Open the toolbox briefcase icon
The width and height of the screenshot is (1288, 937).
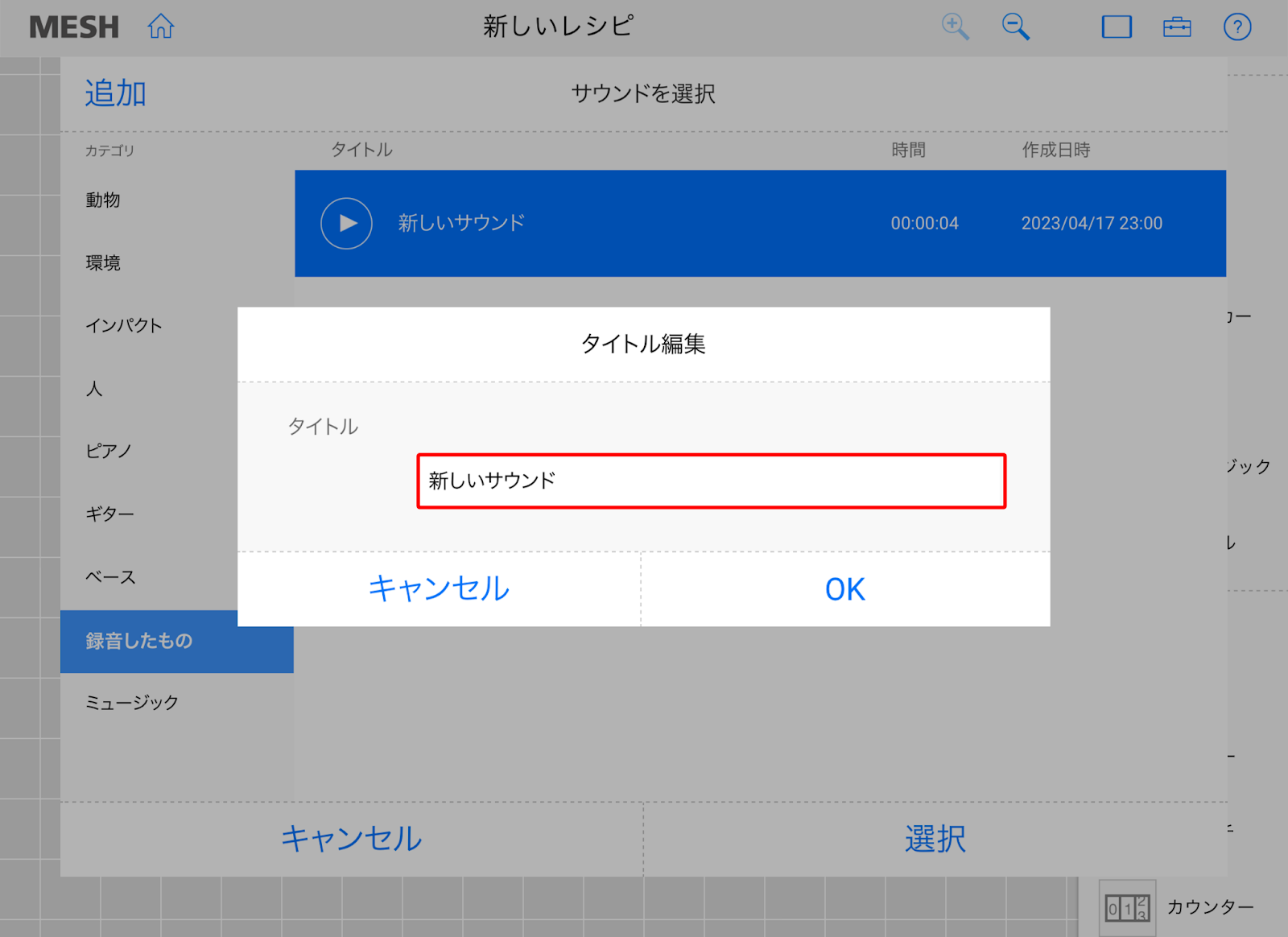coord(1177,27)
